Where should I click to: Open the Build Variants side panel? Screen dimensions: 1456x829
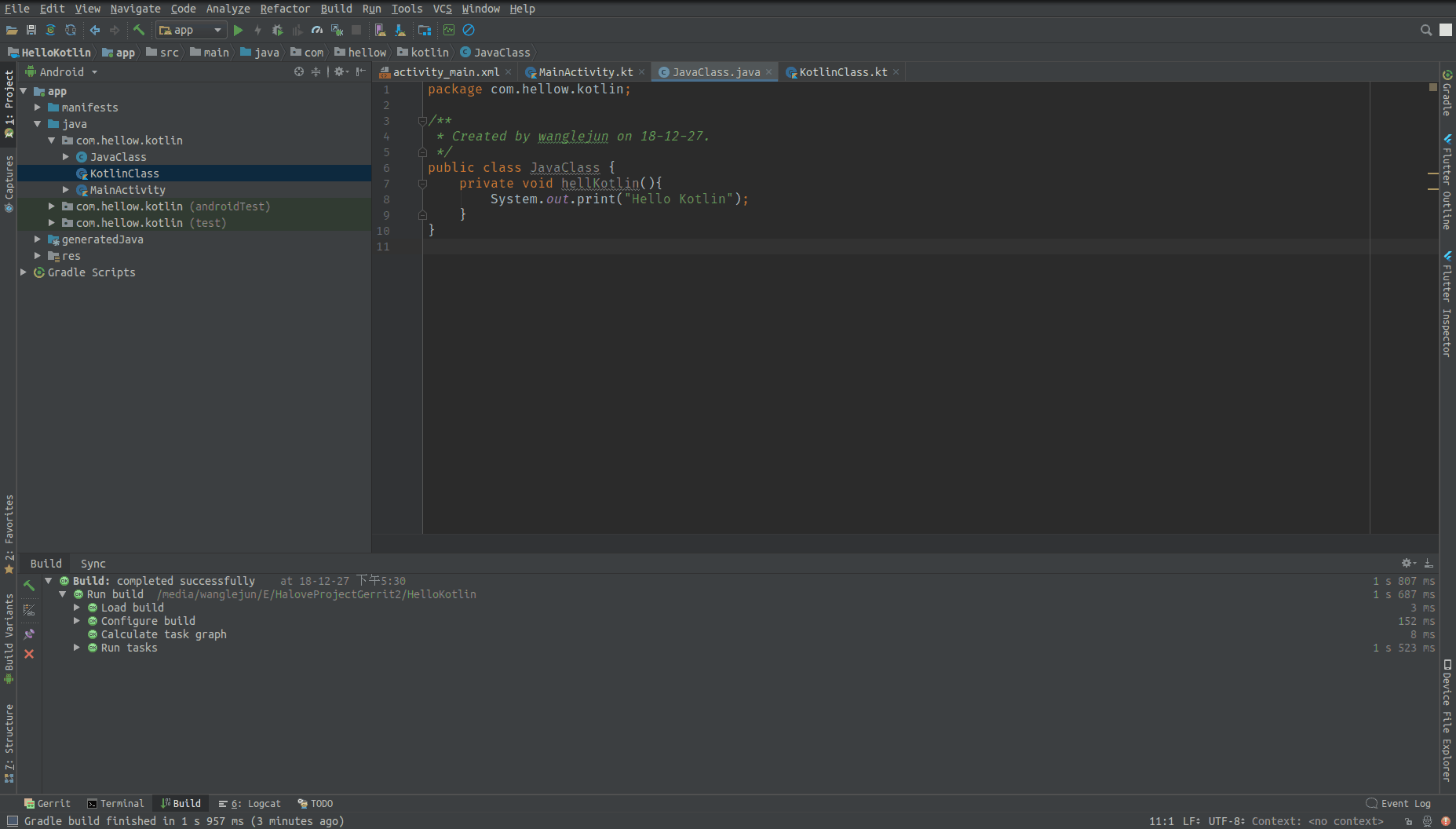pyautogui.click(x=9, y=639)
